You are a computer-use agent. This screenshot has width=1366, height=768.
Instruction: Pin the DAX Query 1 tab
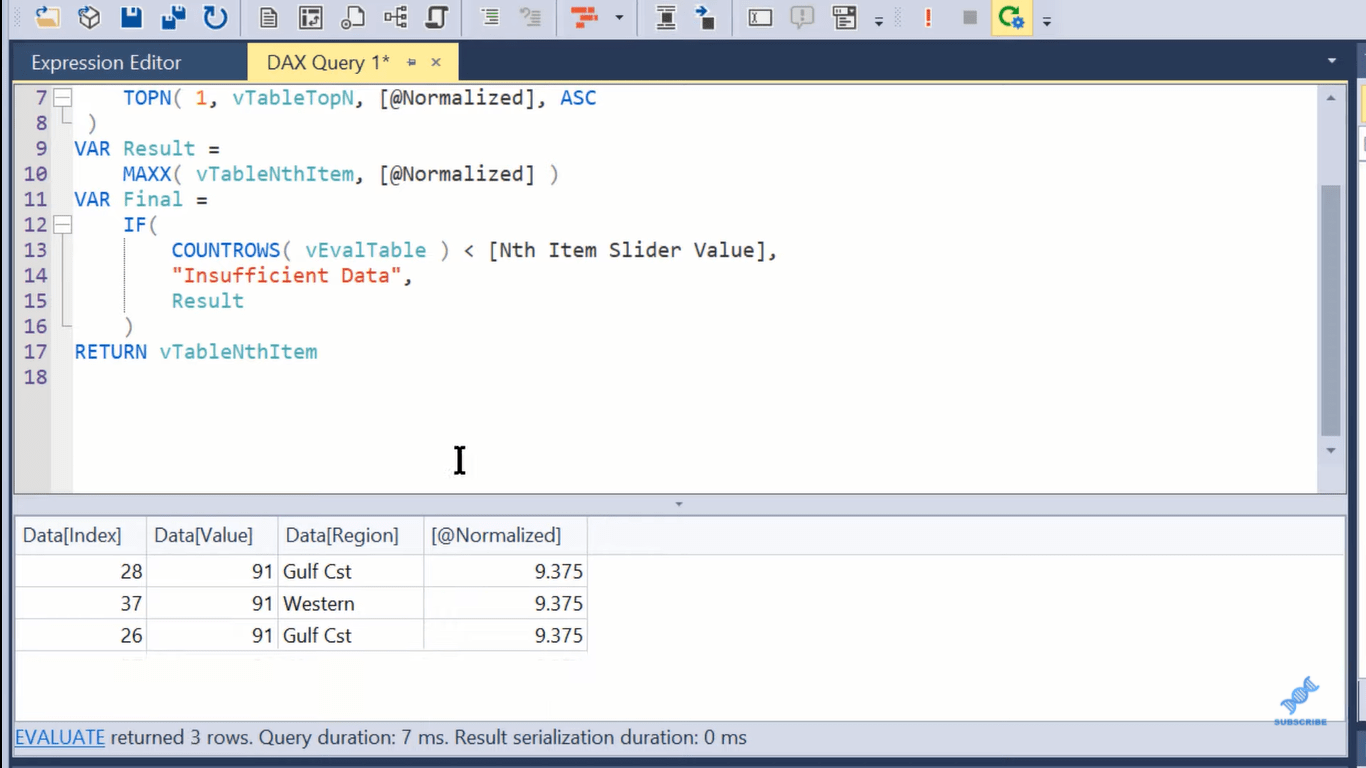pyautogui.click(x=411, y=62)
